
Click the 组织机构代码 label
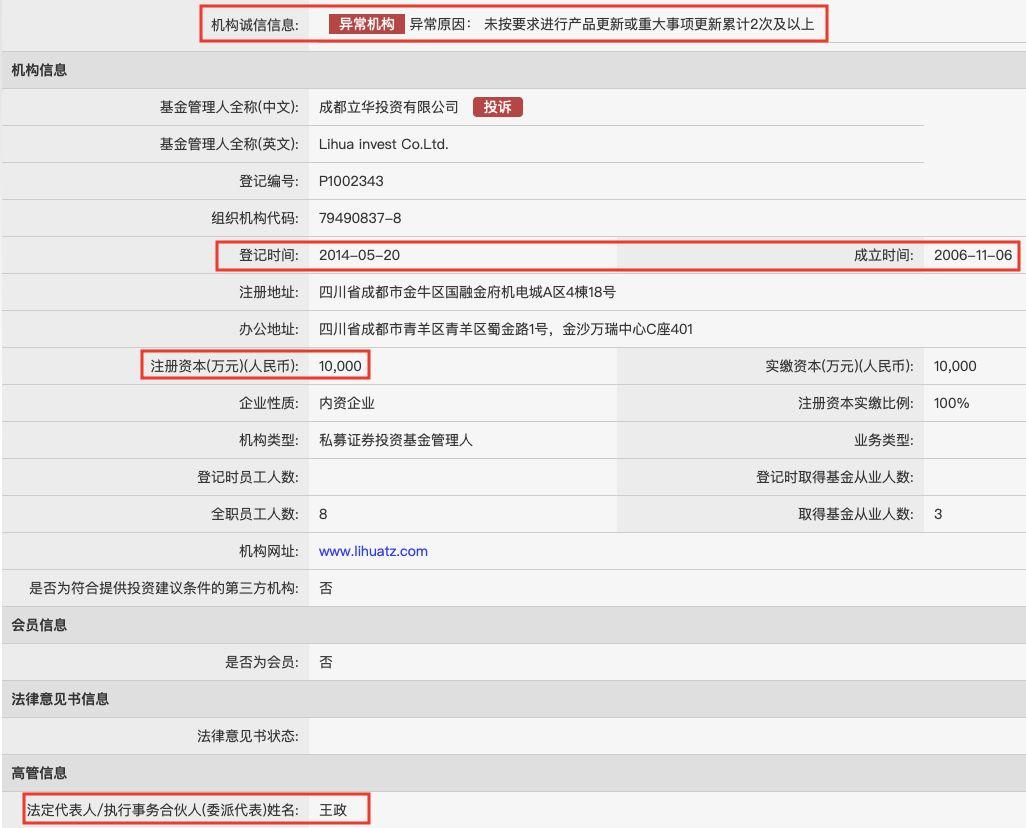coord(255,218)
